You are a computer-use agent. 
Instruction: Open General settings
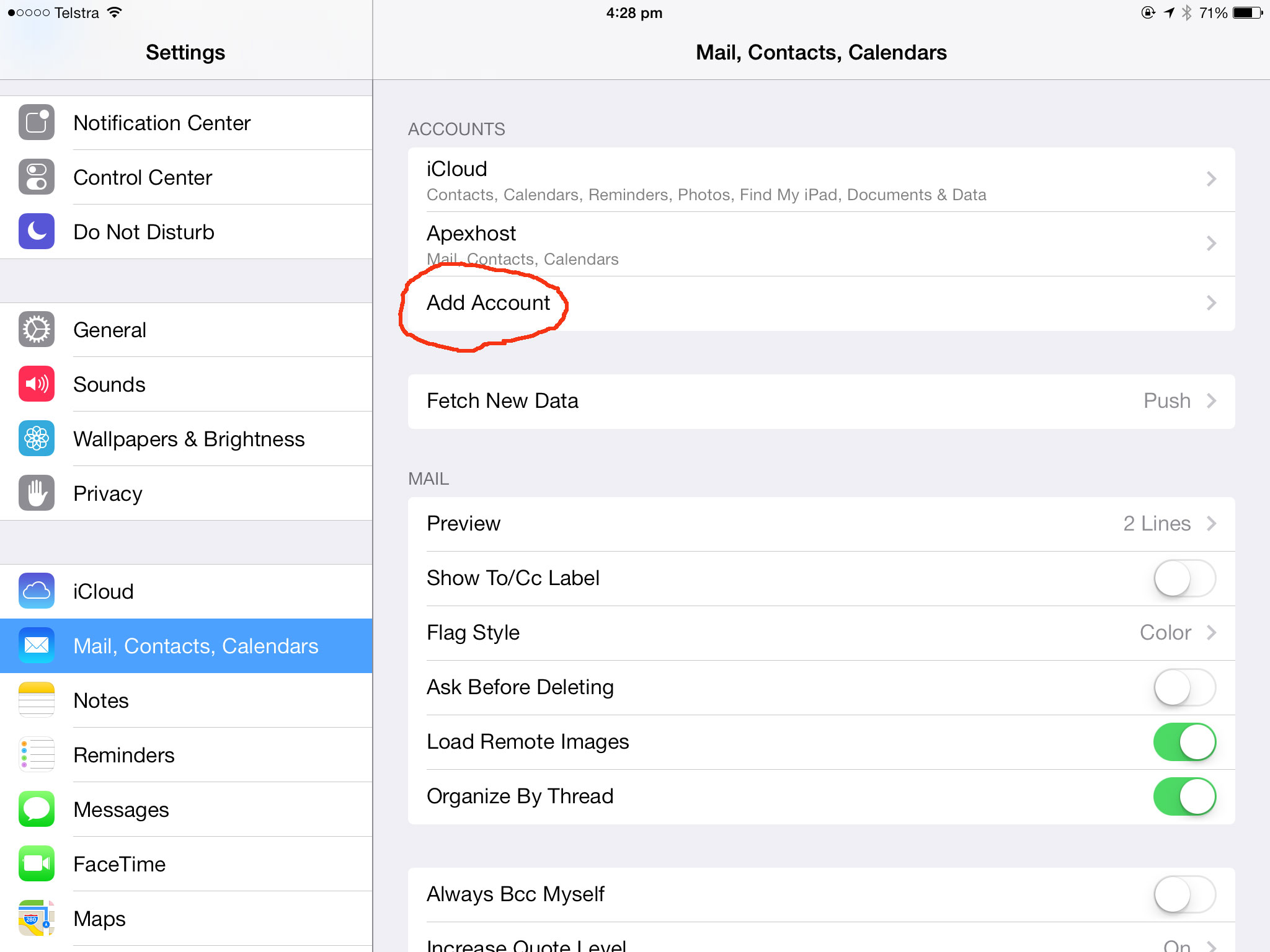(x=186, y=330)
